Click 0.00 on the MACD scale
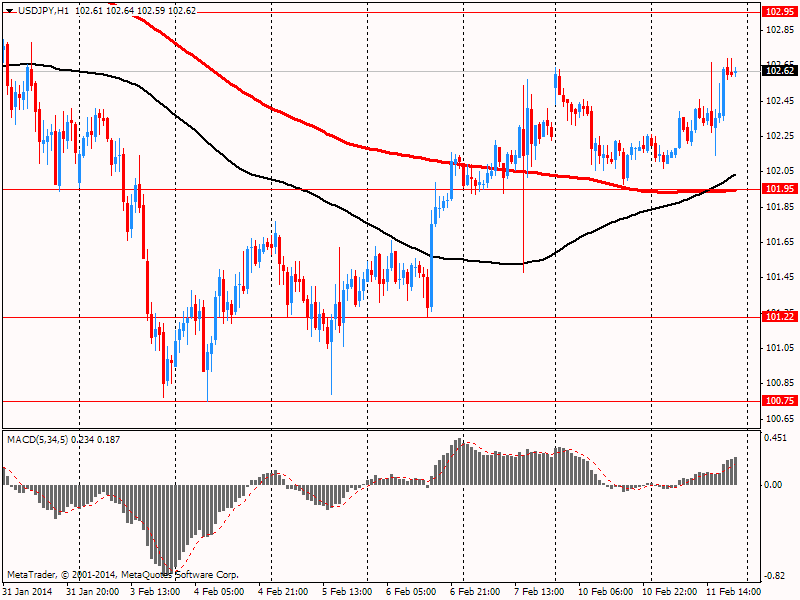The width and height of the screenshot is (800, 600). pos(773,484)
